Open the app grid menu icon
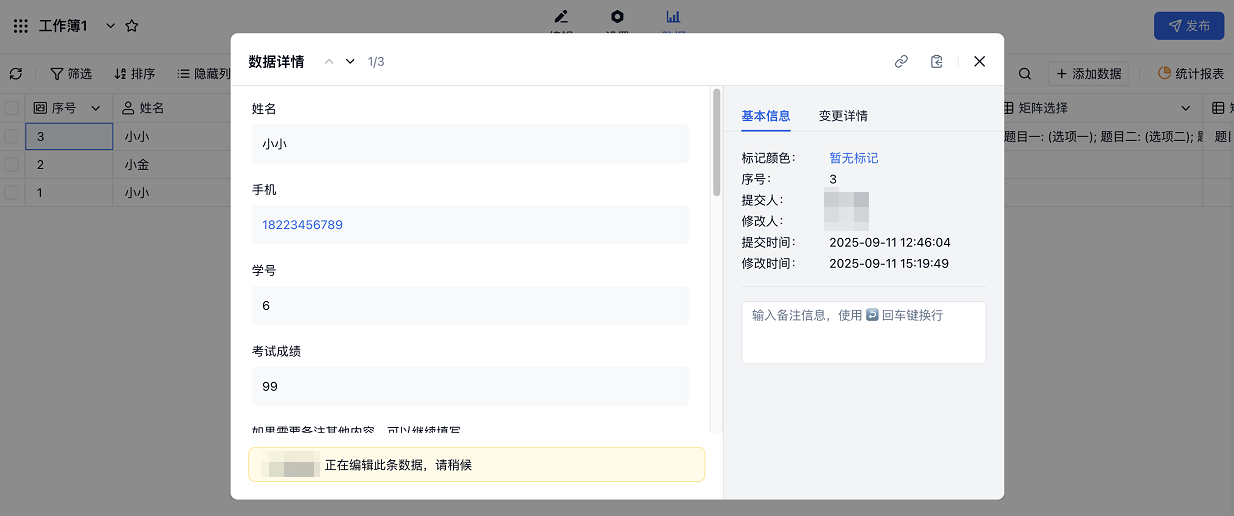This screenshot has height=516, width=1234. pos(20,26)
